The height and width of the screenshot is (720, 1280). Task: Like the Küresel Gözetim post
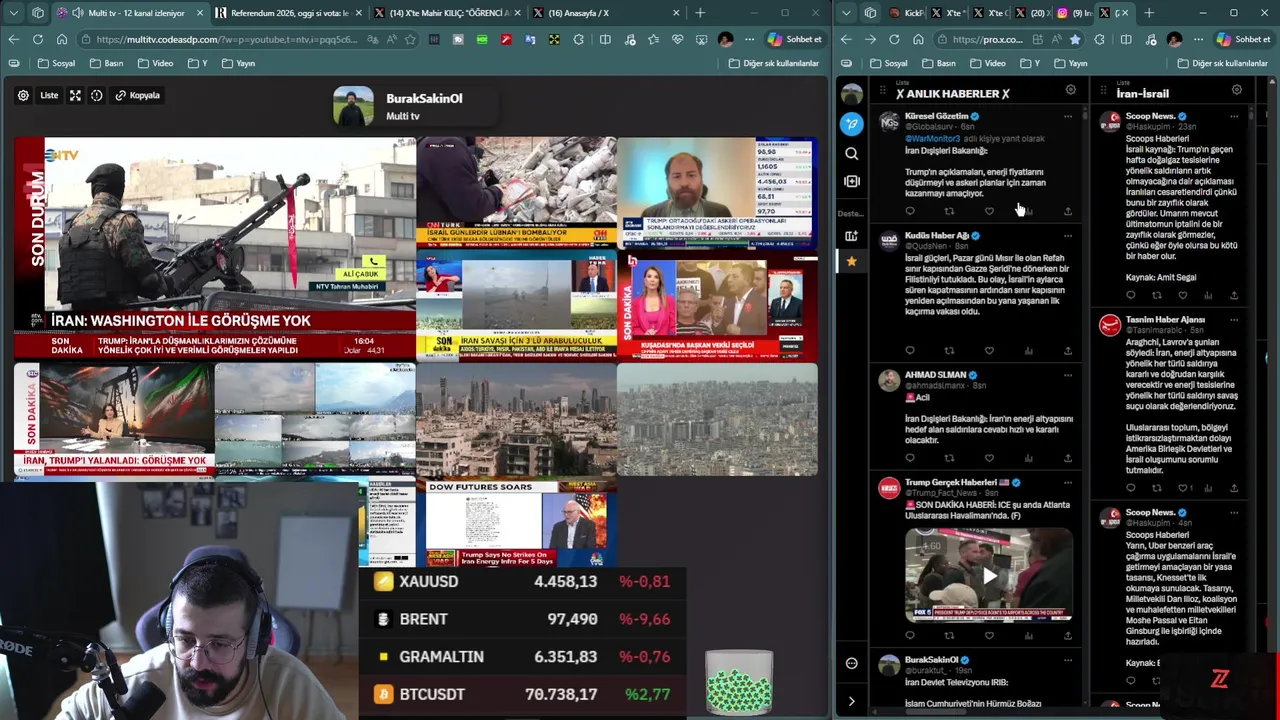(989, 211)
